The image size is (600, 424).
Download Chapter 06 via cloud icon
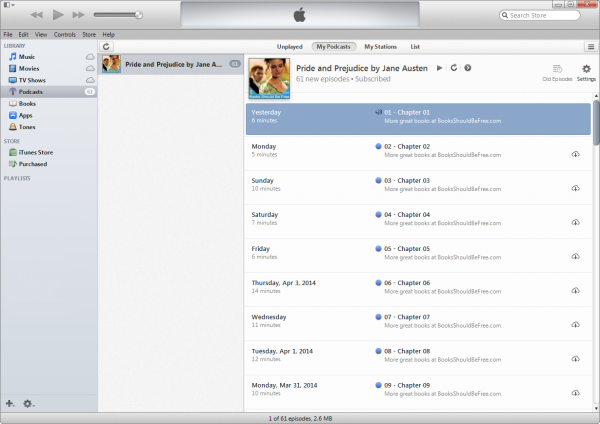(576, 290)
